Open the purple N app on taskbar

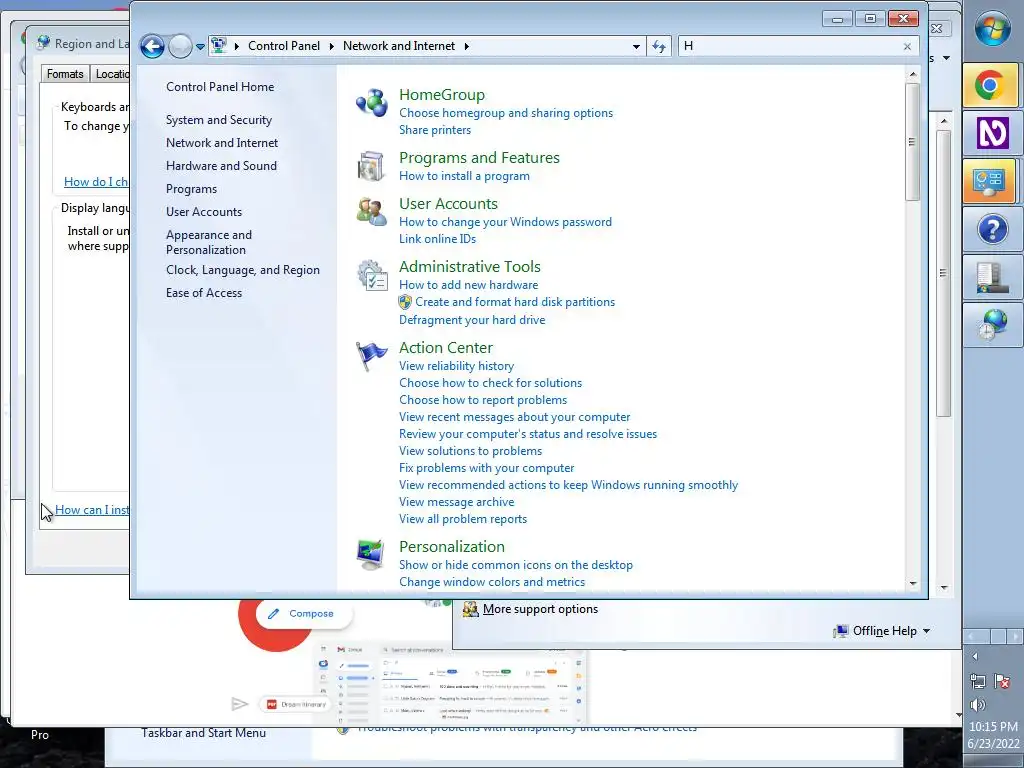point(992,133)
